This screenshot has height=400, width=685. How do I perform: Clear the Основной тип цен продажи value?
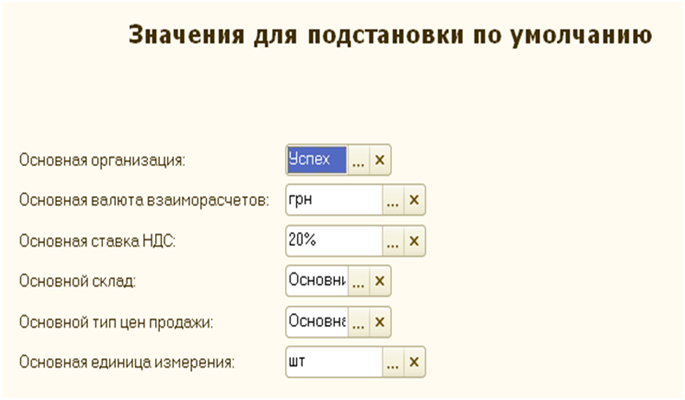[x=380, y=321]
